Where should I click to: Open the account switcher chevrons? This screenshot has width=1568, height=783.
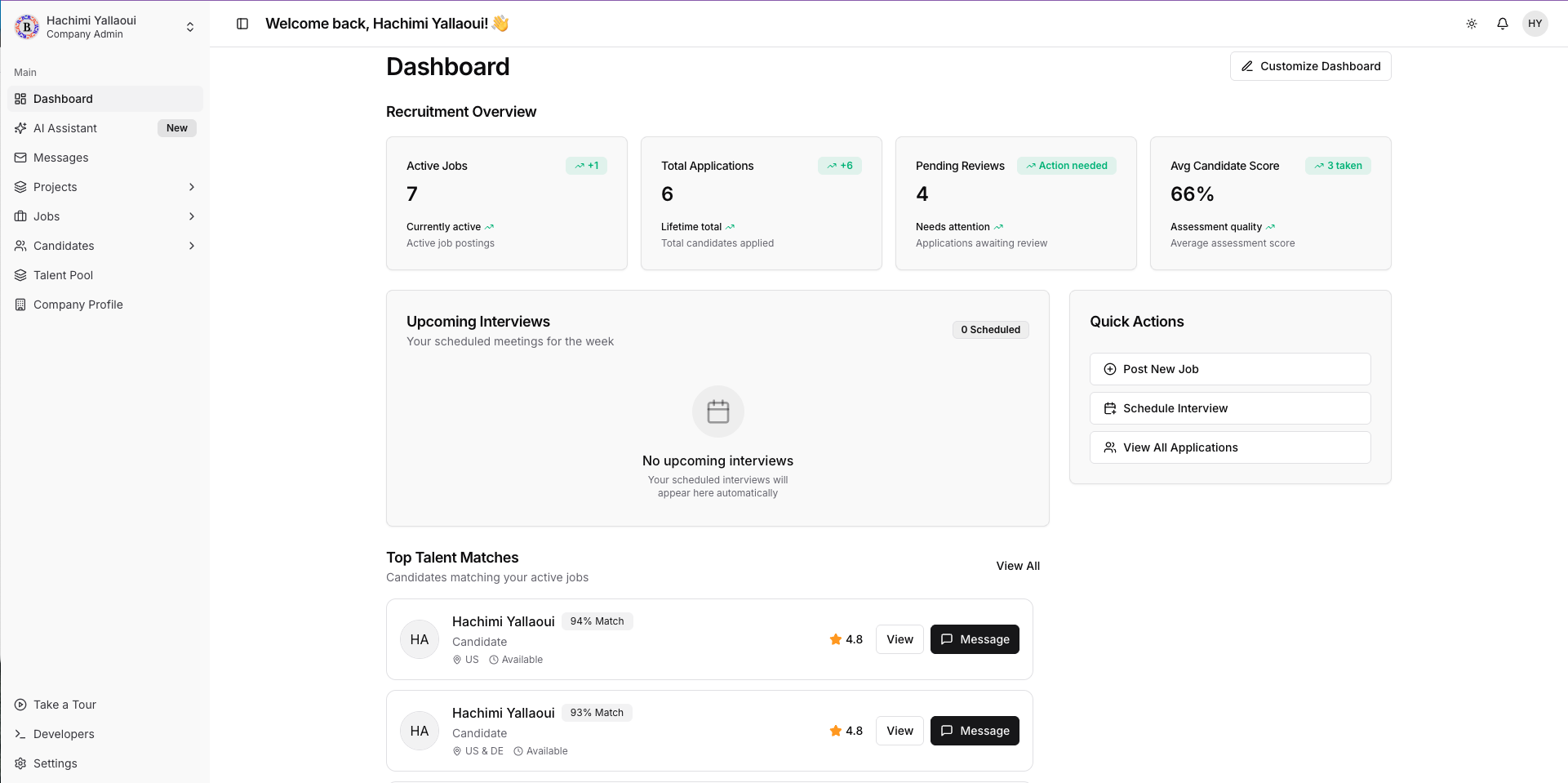coord(190,27)
